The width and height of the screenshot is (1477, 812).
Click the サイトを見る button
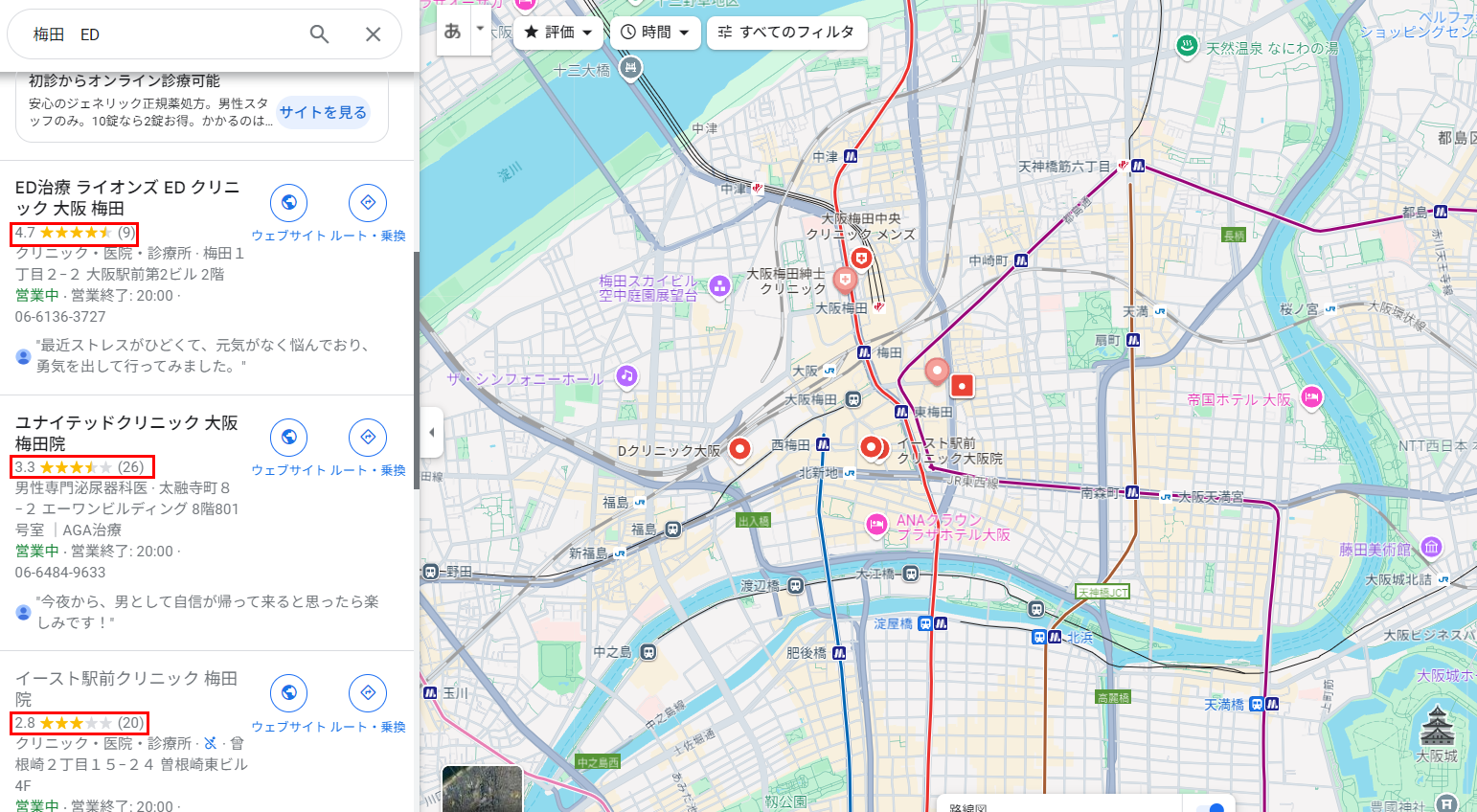point(323,112)
